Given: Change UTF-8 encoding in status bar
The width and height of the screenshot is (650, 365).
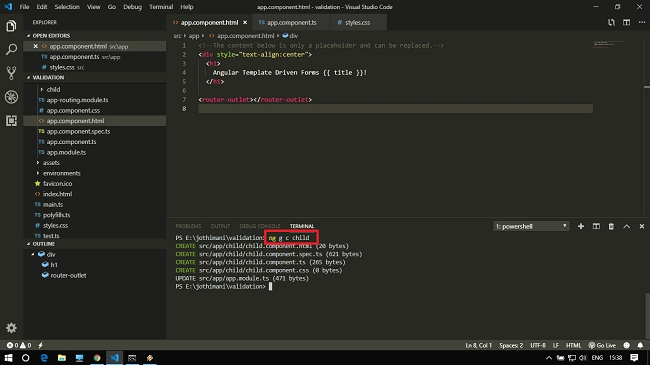Looking at the screenshot, I should [538, 345].
